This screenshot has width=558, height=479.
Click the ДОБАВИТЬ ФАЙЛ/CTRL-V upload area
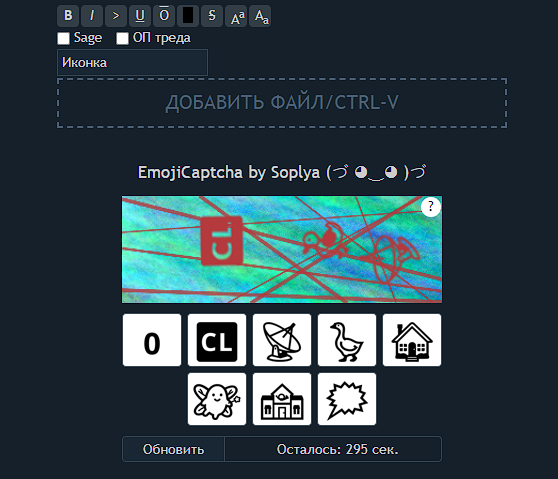[x=282, y=103]
